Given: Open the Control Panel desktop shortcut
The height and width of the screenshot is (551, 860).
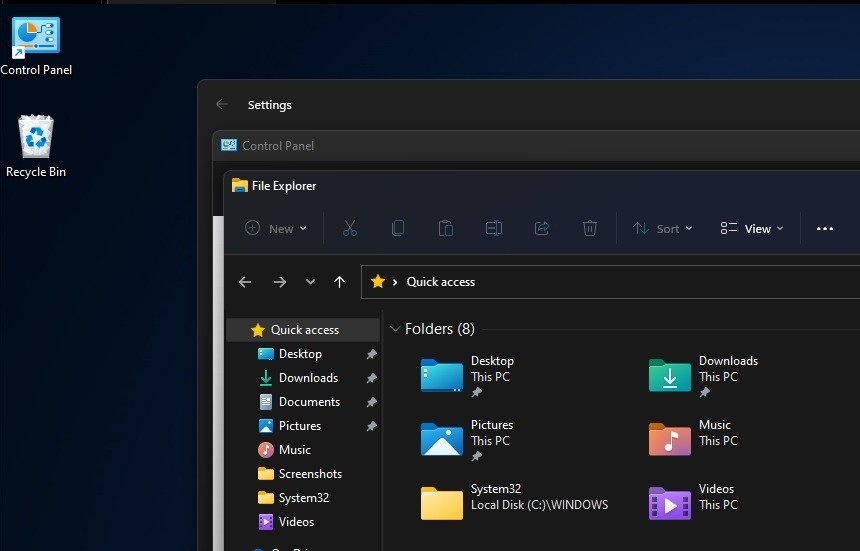Looking at the screenshot, I should point(36,46).
